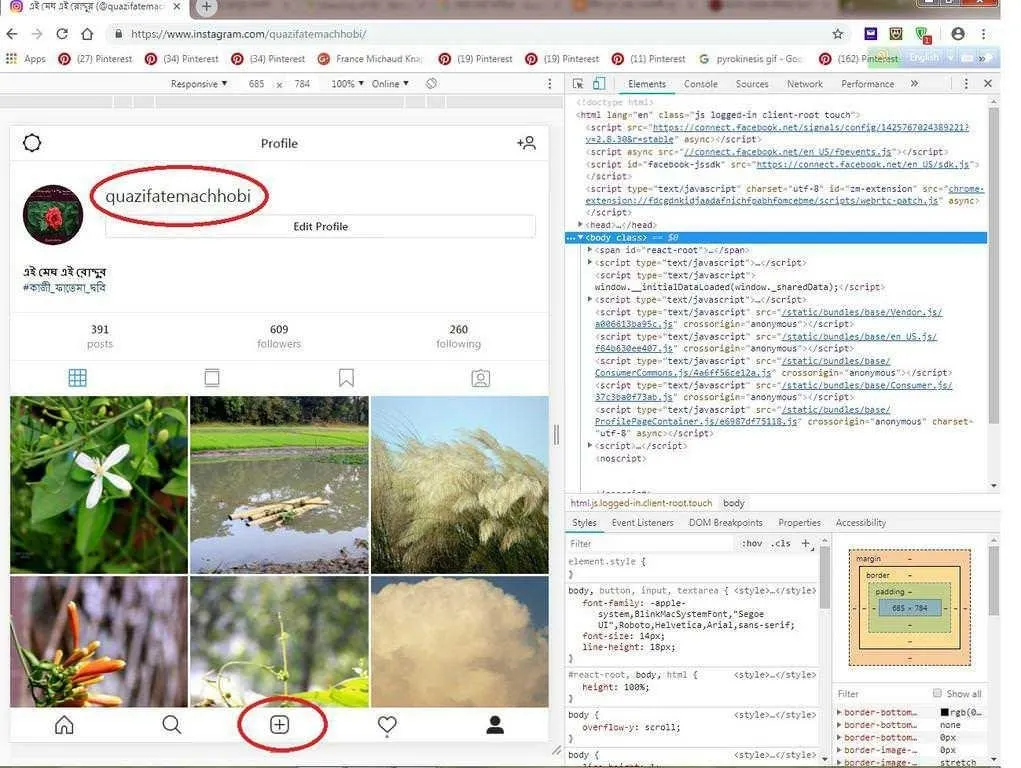
Task: Open the Apps bookmarks shortcut
Action: (26, 59)
